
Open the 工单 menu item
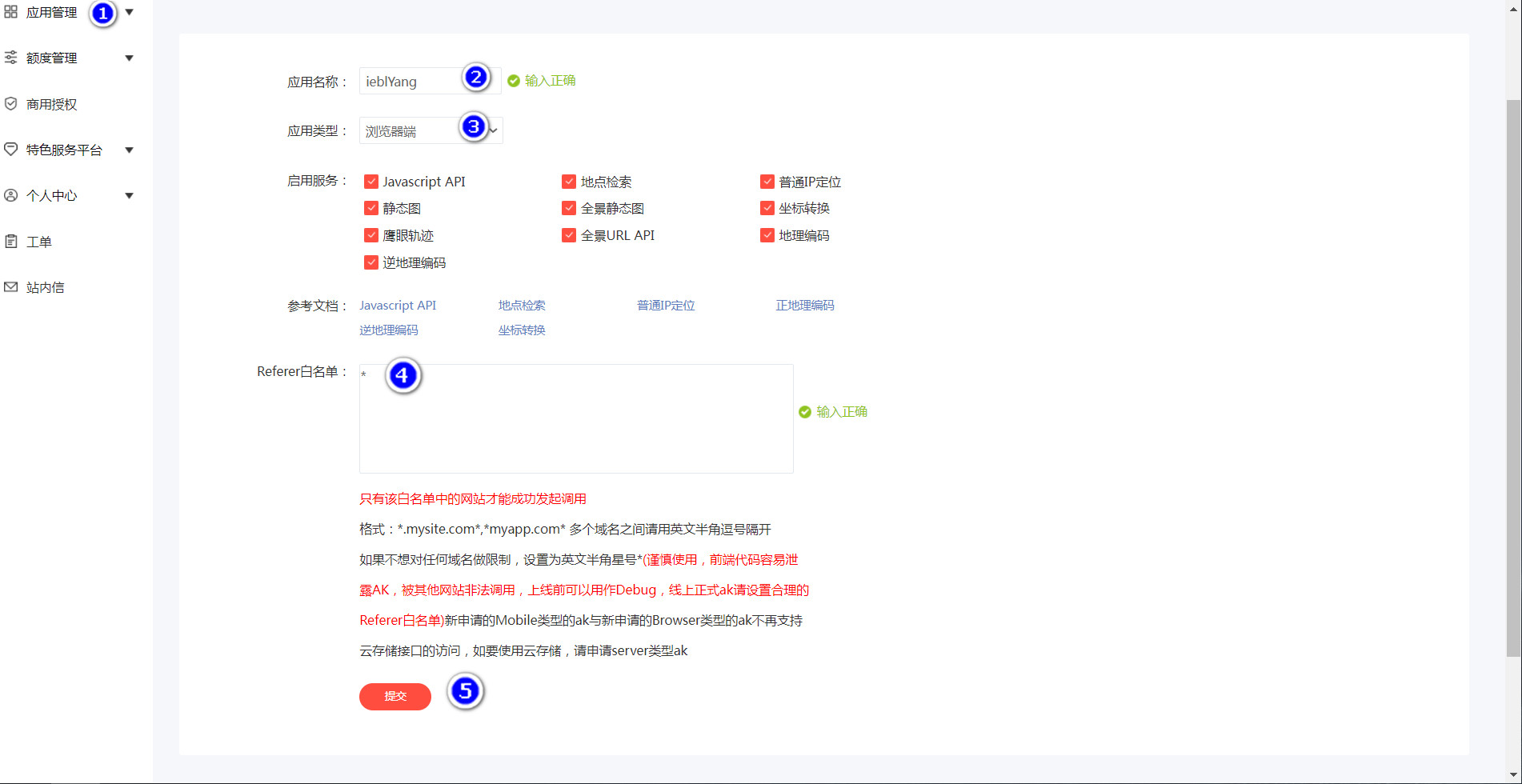pyautogui.click(x=38, y=242)
